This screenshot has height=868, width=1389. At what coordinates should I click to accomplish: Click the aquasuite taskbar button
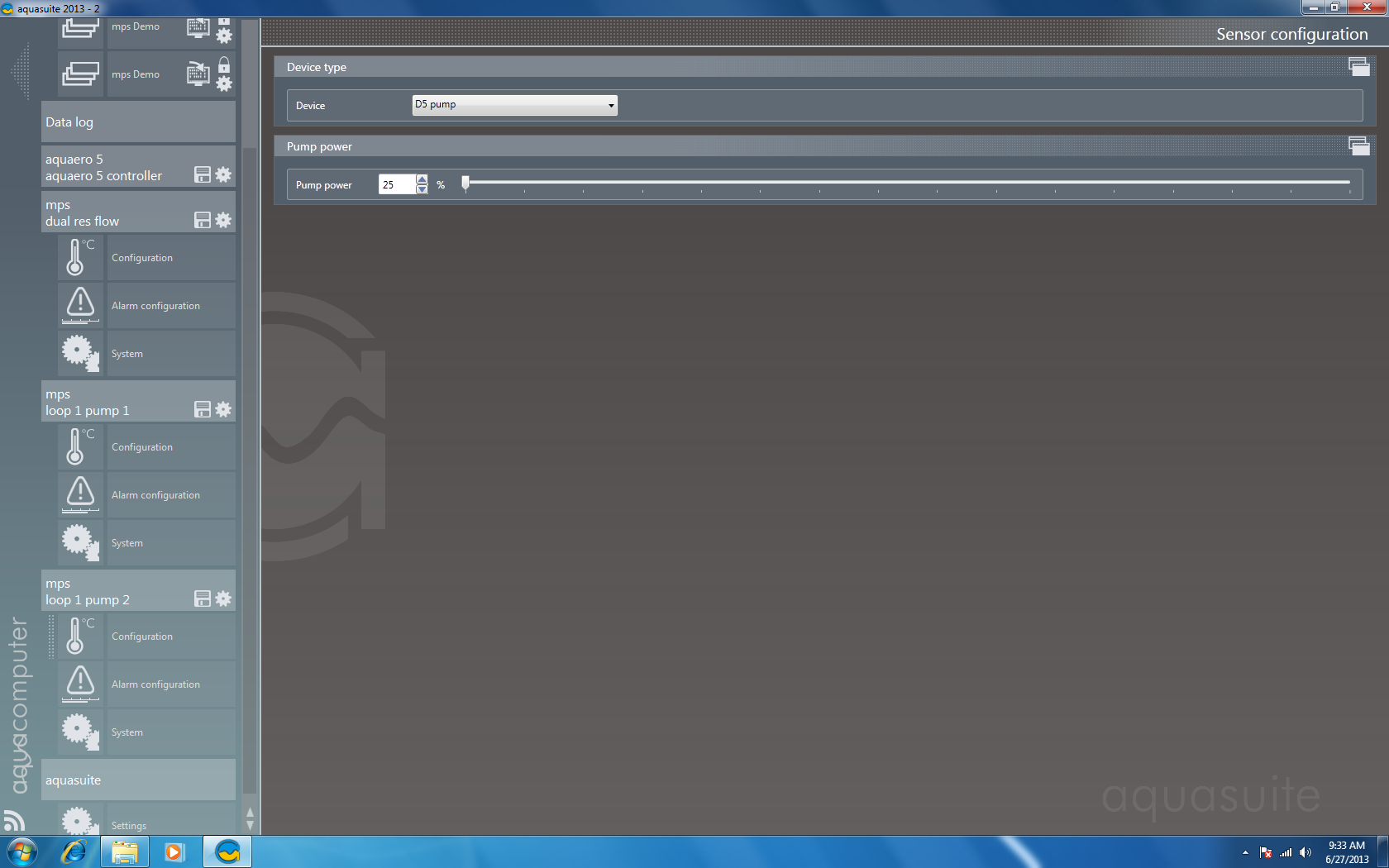coord(227,852)
